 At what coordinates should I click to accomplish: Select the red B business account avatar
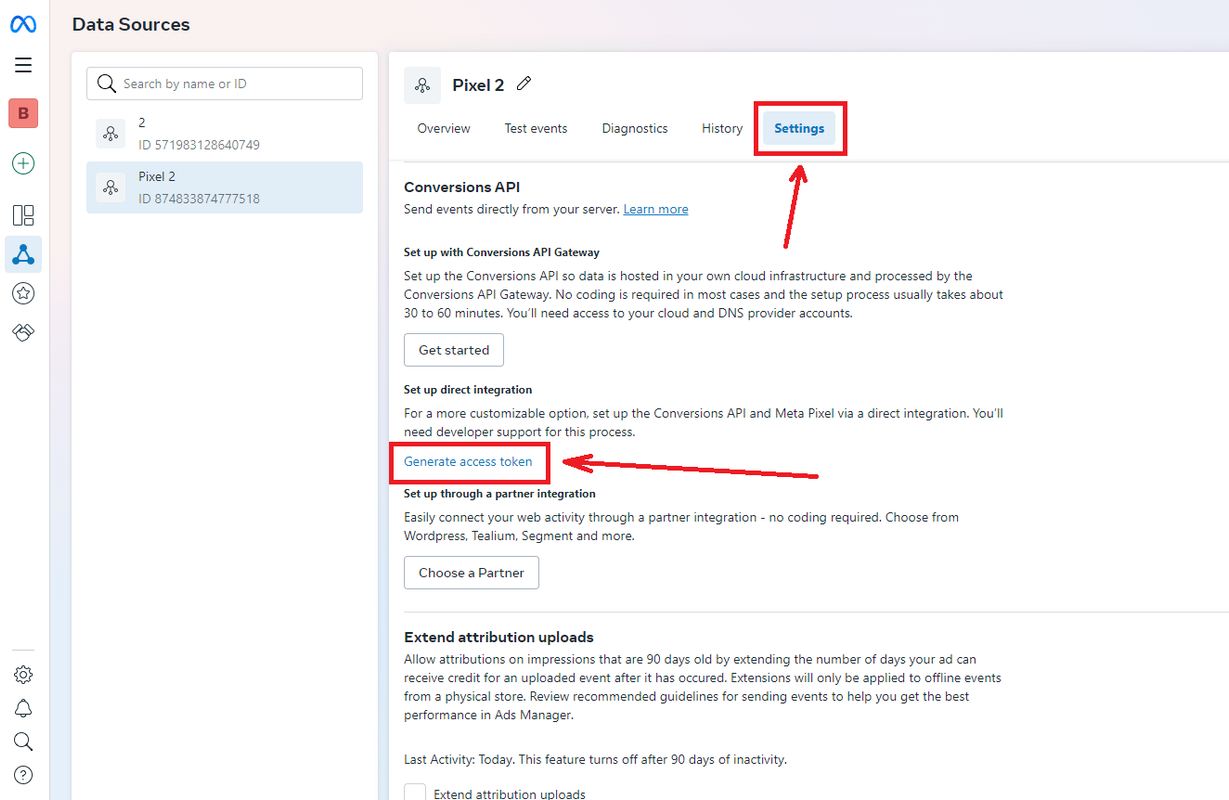point(23,113)
